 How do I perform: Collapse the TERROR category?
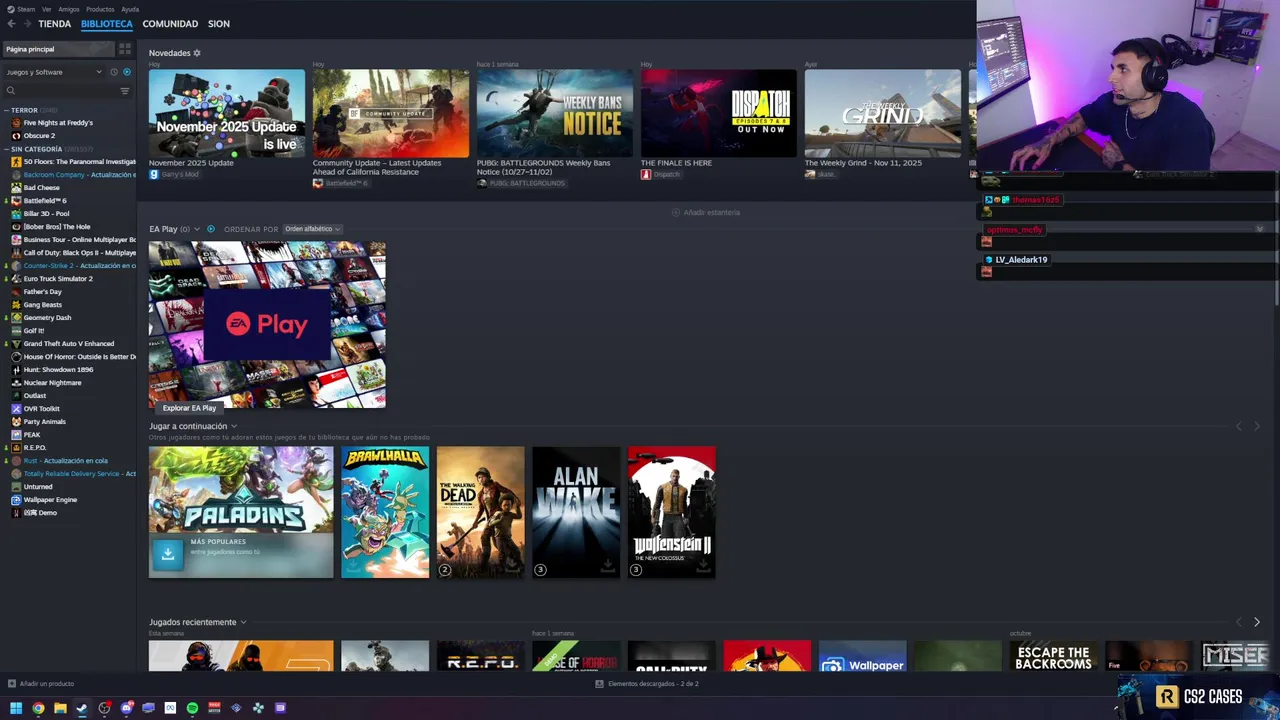pyautogui.click(x=7, y=110)
